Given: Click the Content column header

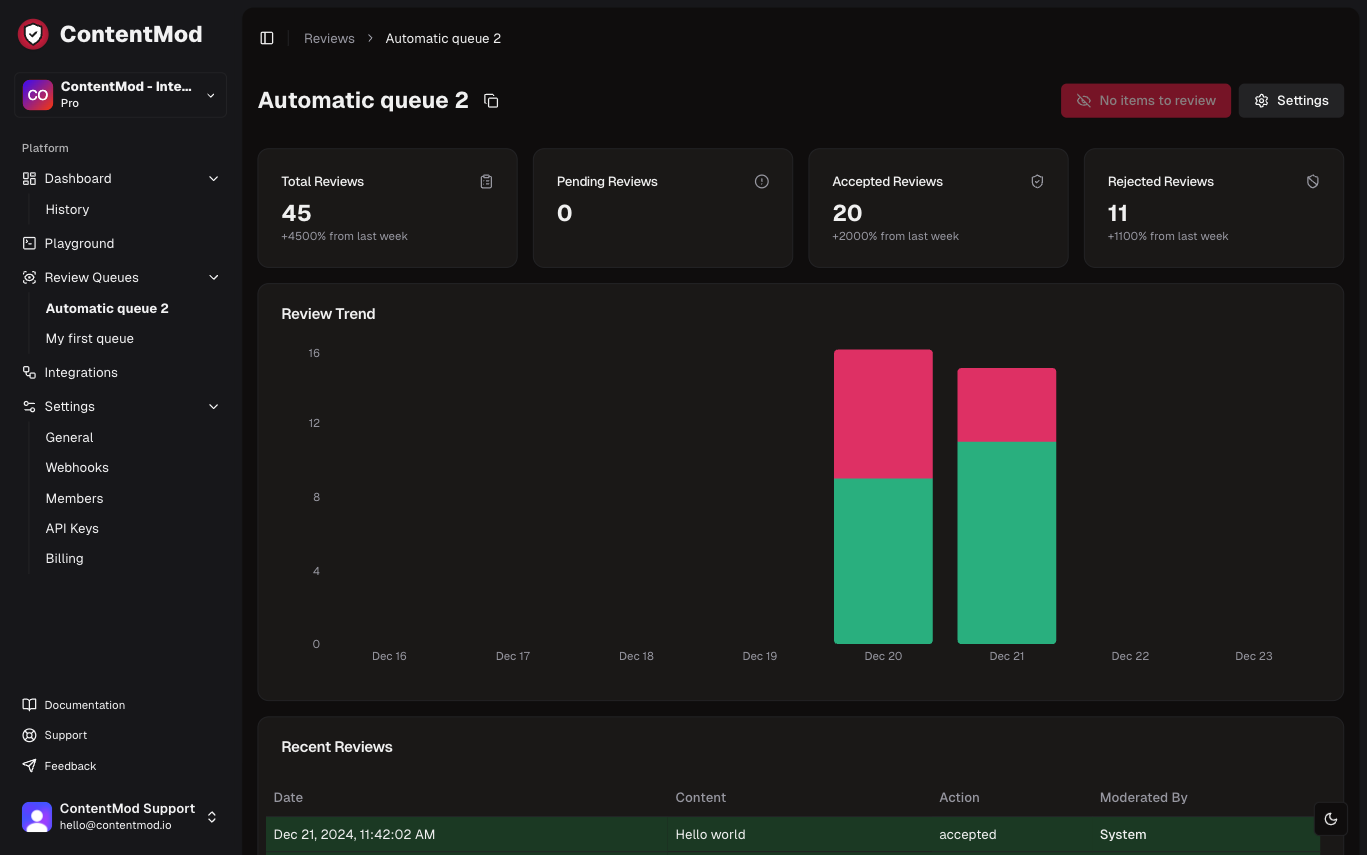Looking at the screenshot, I should pos(701,797).
